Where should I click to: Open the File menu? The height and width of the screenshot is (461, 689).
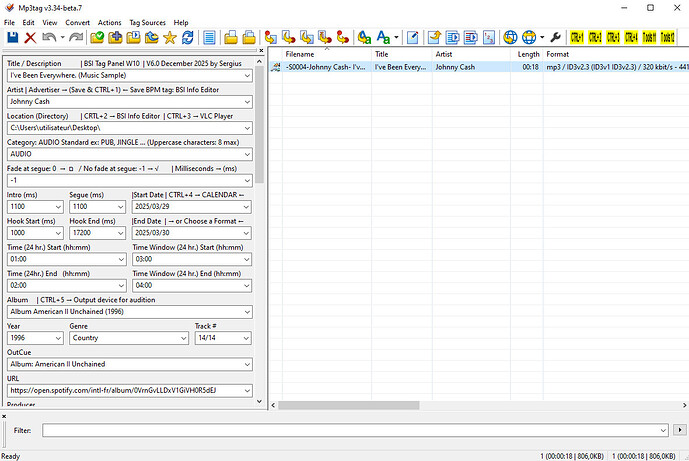(x=9, y=22)
